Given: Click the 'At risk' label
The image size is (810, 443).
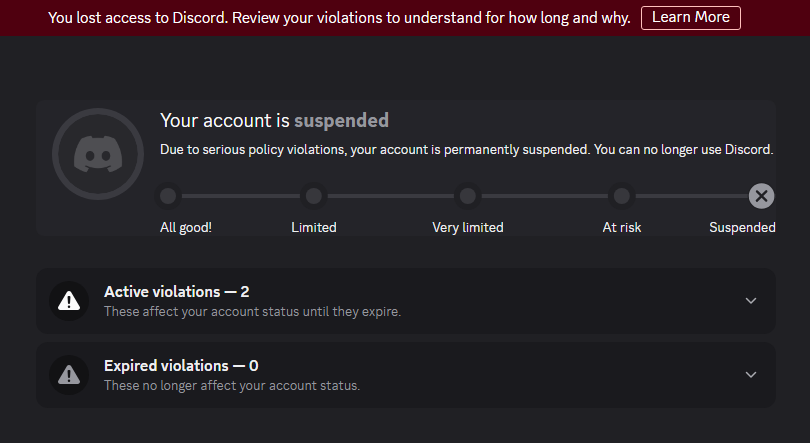Looking at the screenshot, I should click(621, 227).
